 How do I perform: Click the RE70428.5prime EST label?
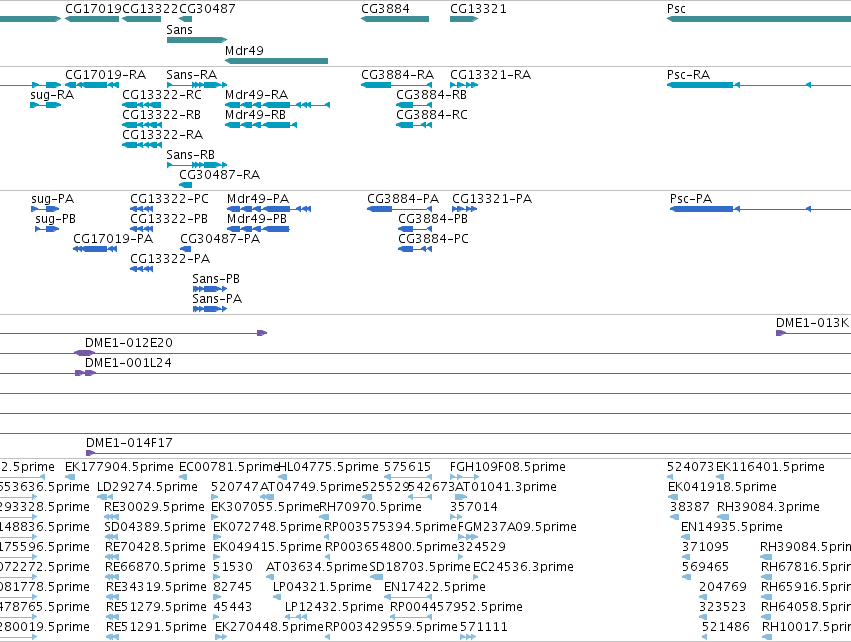[155, 547]
